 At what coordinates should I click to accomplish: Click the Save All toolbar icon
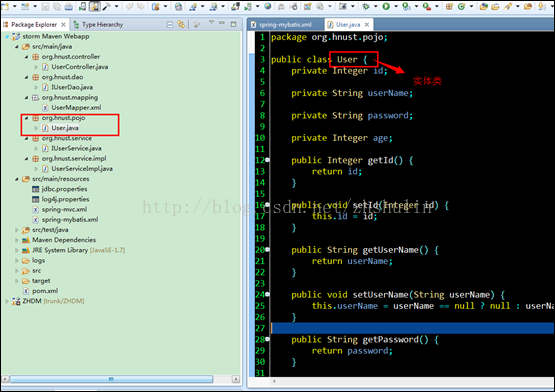pyautogui.click(x=57, y=6)
